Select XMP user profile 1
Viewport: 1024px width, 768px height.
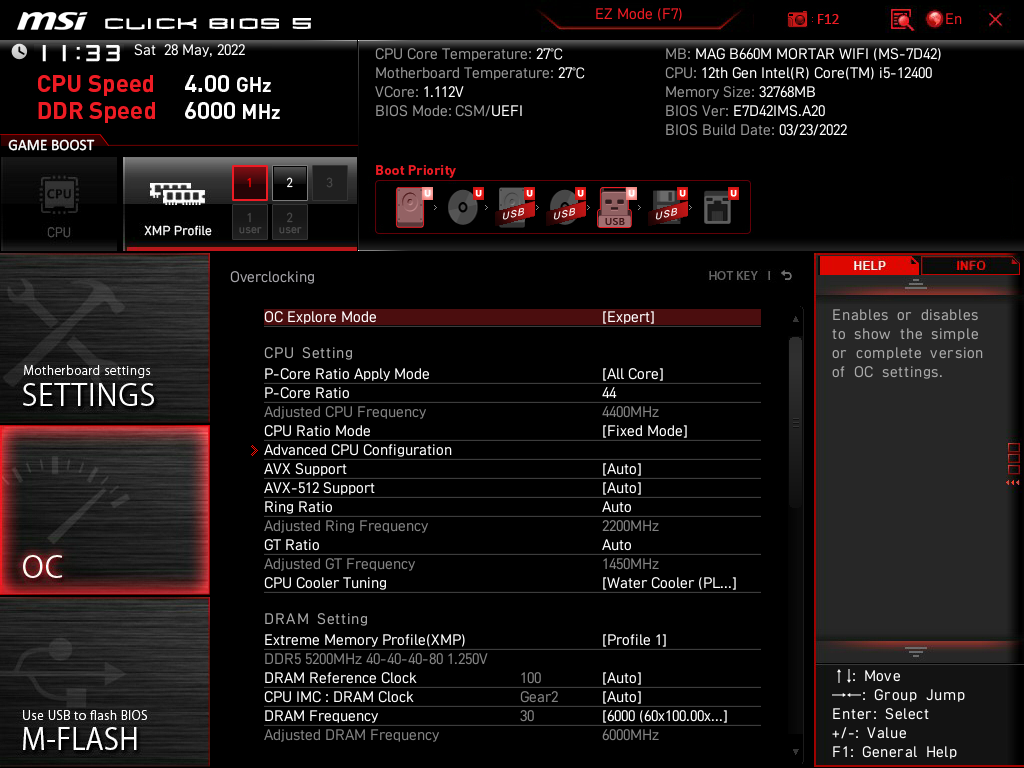pos(249,222)
